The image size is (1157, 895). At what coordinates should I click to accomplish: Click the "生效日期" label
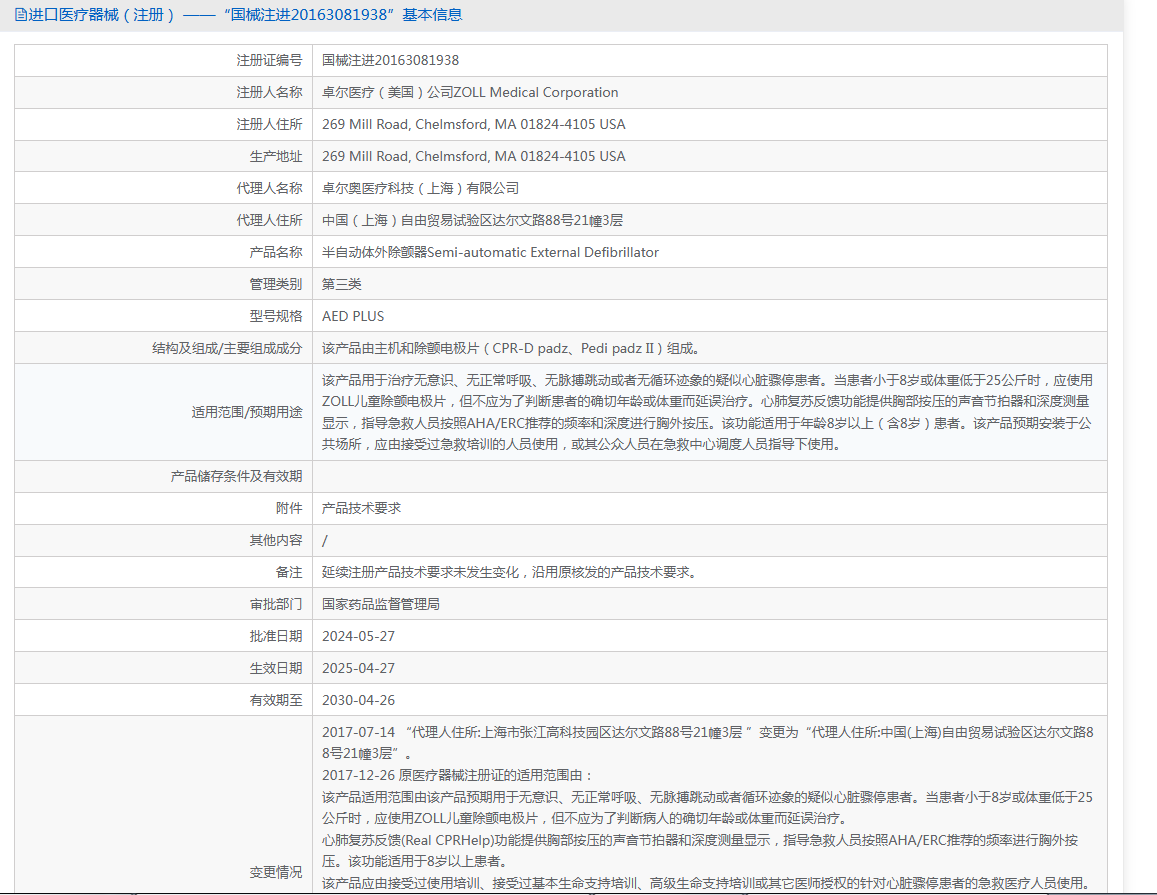pyautogui.click(x=276, y=668)
